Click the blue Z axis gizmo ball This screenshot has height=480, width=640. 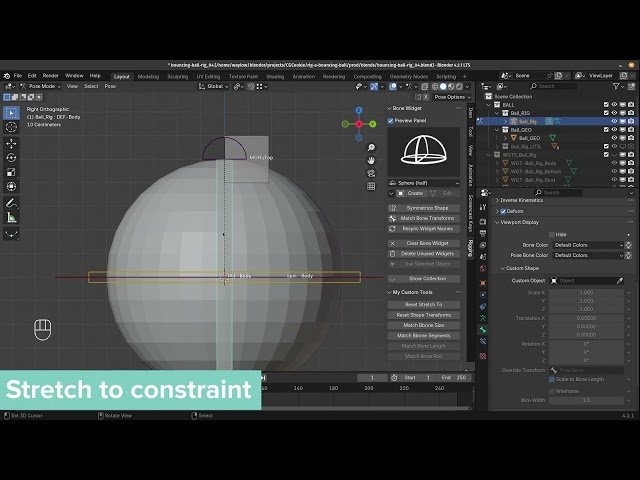(x=359, y=110)
